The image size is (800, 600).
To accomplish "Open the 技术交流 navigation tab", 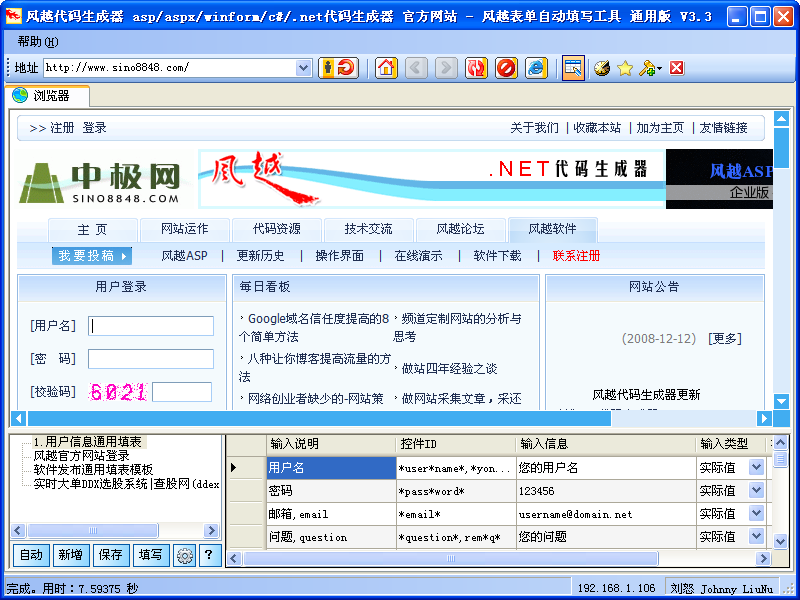I will [x=368, y=229].
